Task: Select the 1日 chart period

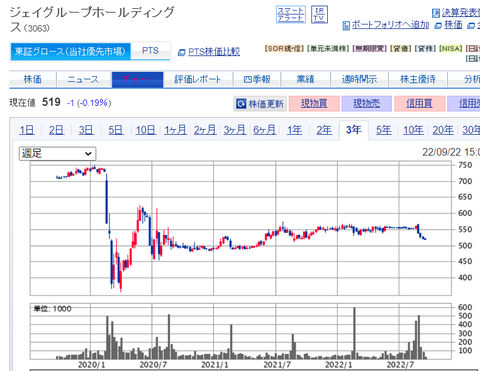Action: [27, 130]
